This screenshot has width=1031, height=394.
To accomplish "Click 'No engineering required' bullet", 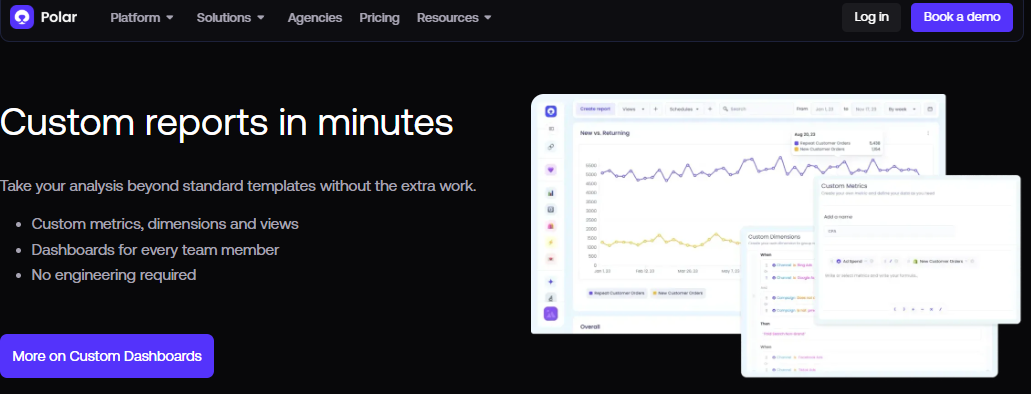I will pyautogui.click(x=114, y=274).
